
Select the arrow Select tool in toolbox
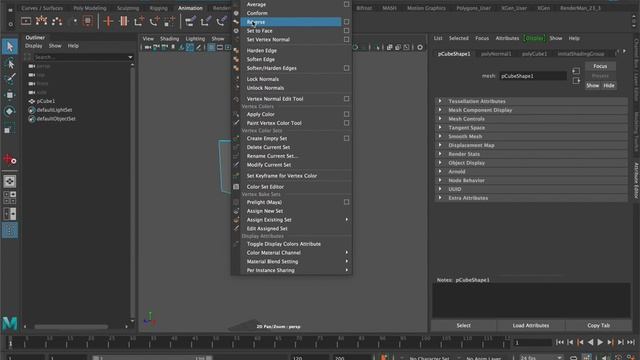tap(10, 47)
